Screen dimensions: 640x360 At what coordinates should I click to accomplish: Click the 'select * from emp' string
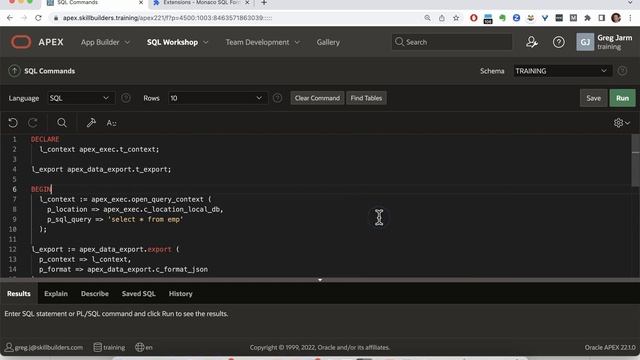tap(145, 219)
